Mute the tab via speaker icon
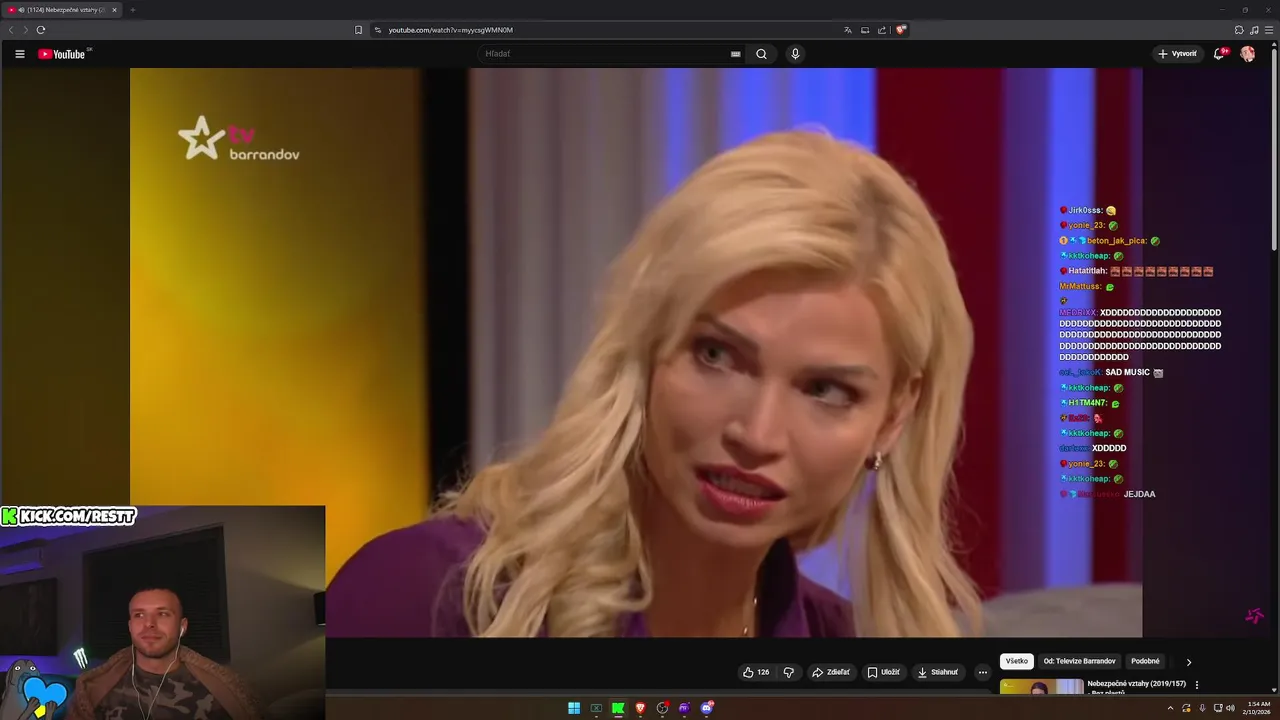The image size is (1280, 720). pos(22,10)
